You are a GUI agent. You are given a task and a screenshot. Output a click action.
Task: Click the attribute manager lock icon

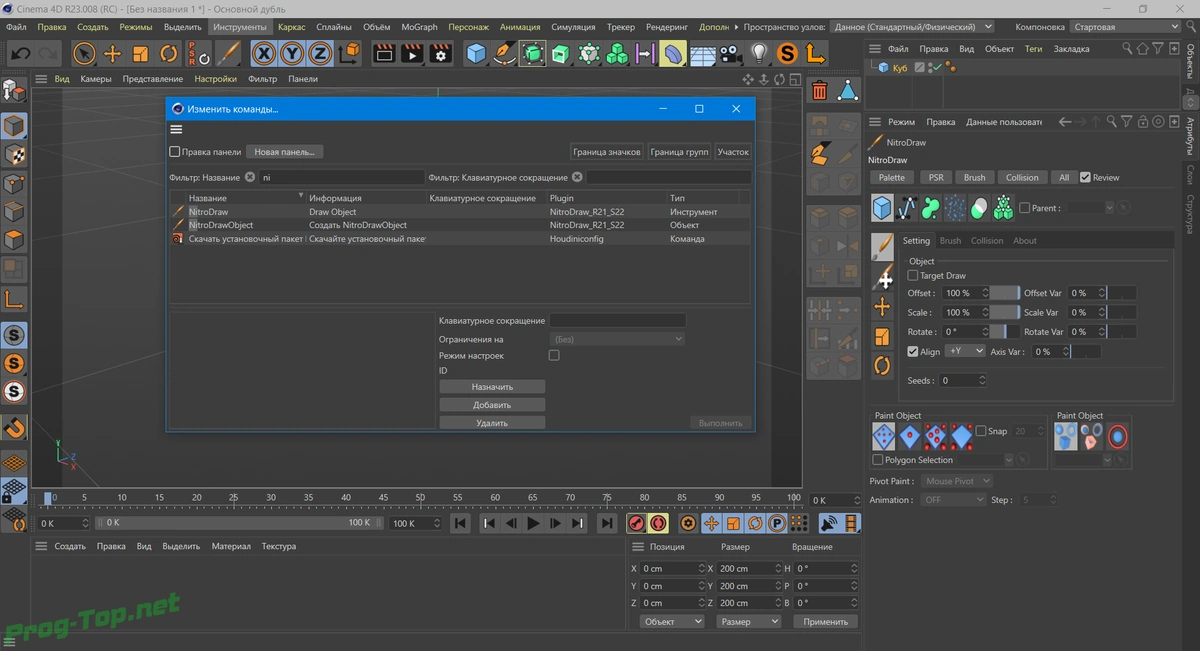[1143, 122]
